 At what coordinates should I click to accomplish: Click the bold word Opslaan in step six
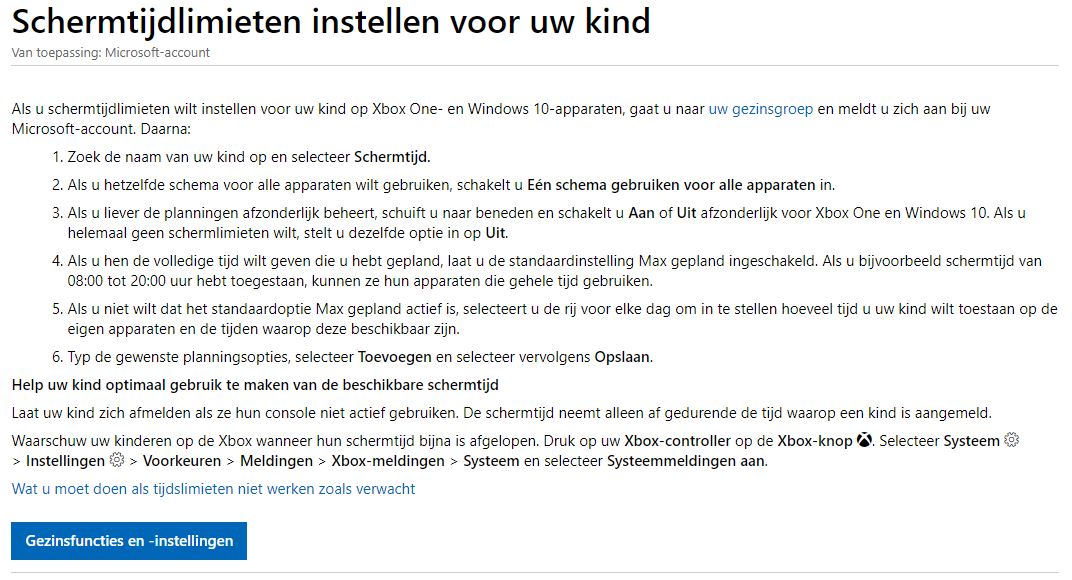[x=624, y=357]
